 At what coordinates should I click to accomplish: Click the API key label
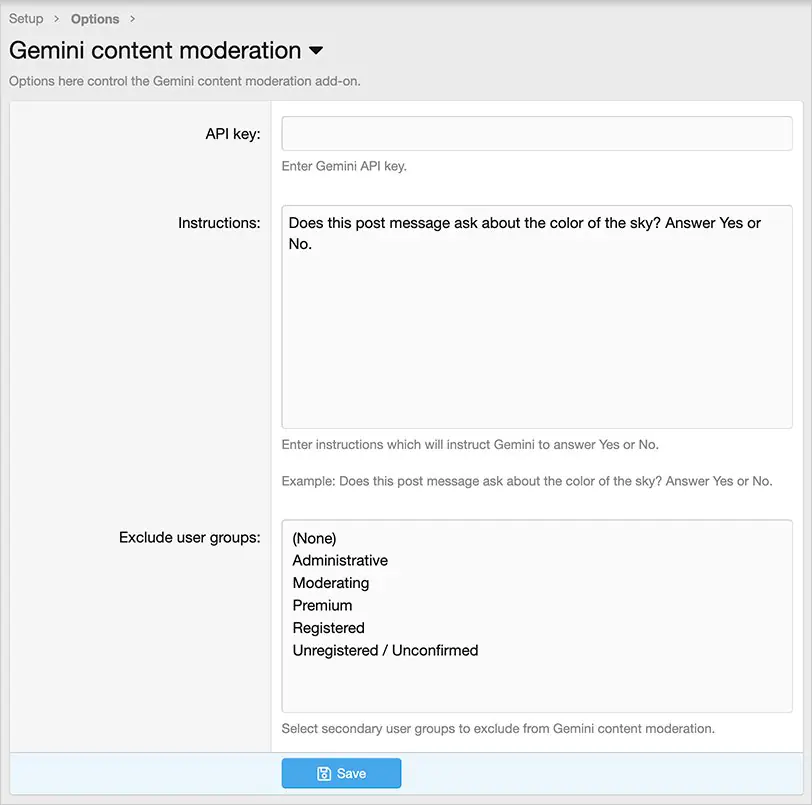coord(233,133)
